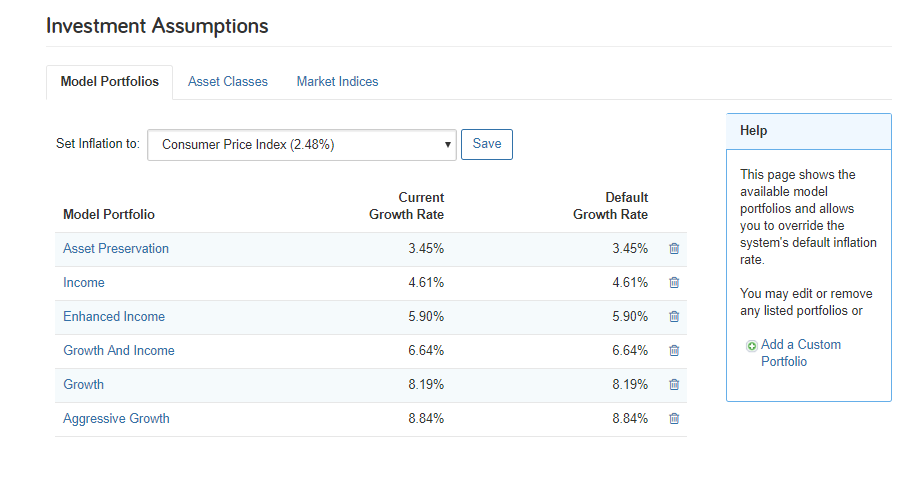Remove the Aggressive Growth portfolio
This screenshot has height=481, width=922.
pos(674,419)
